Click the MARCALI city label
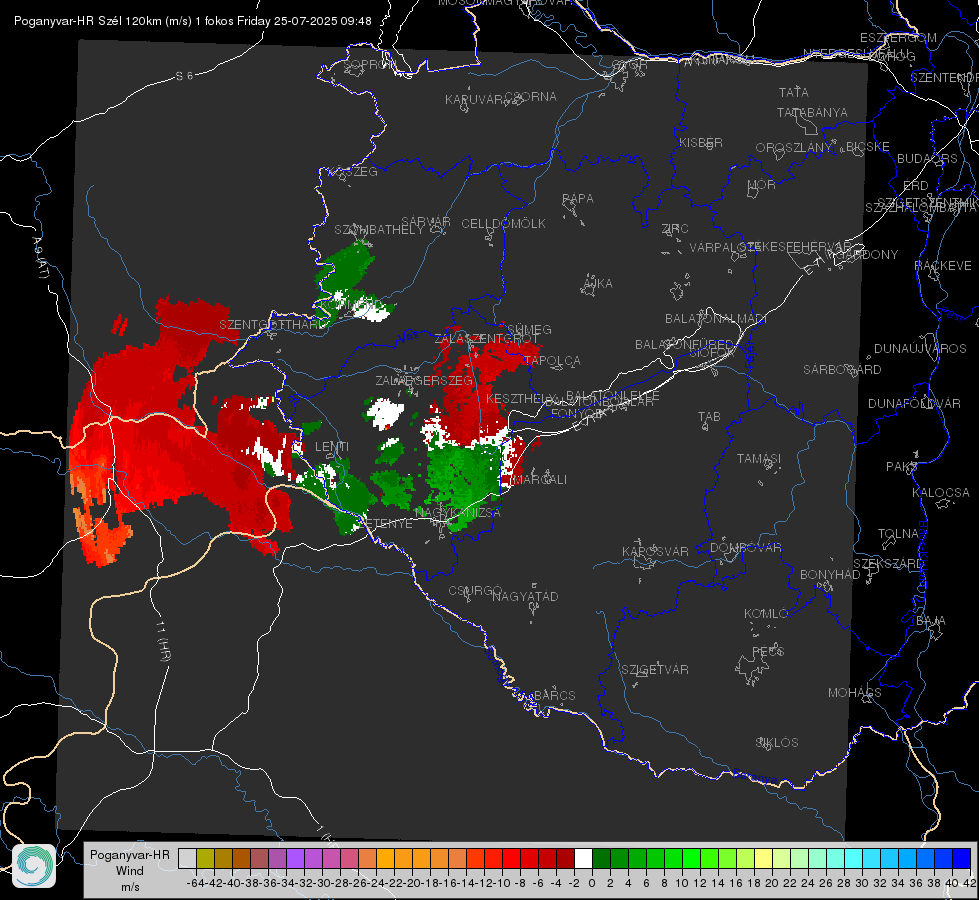979x900 pixels. [539, 480]
